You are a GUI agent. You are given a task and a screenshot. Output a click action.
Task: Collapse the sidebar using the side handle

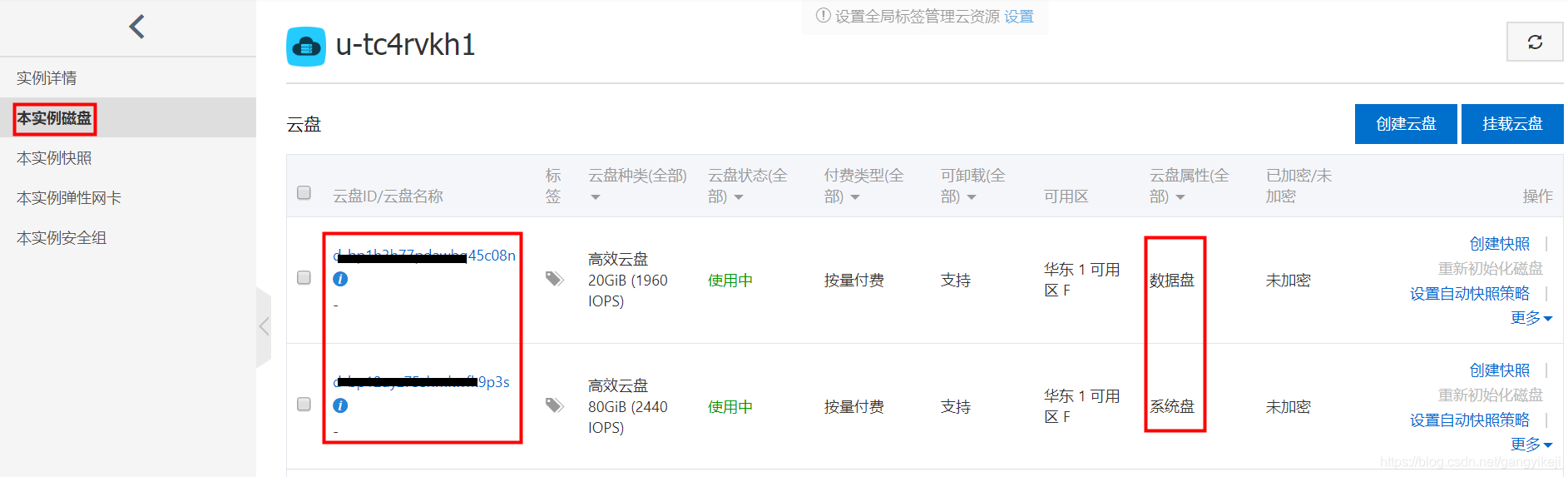click(x=264, y=326)
